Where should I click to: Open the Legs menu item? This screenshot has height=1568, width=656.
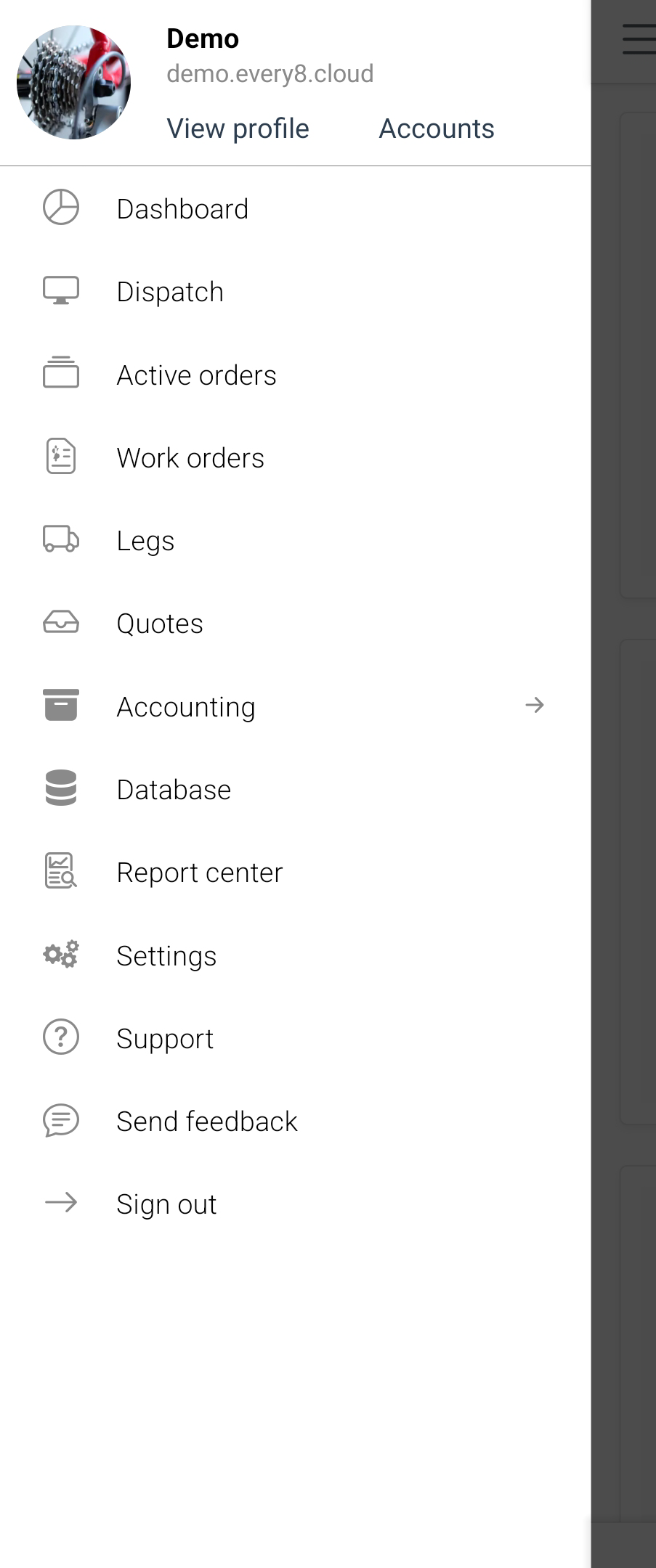point(146,541)
